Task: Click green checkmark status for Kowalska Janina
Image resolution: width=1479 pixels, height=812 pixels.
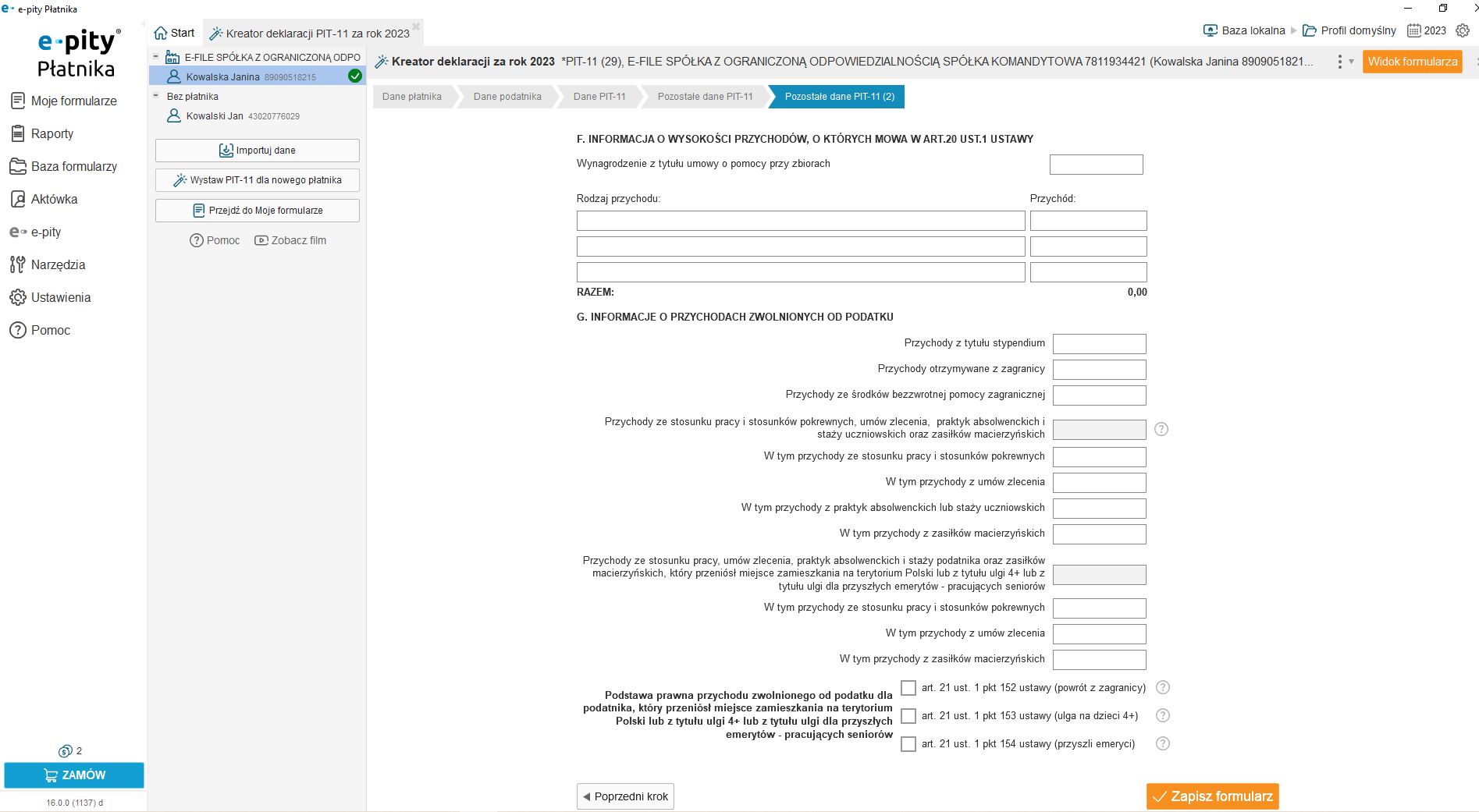Action: point(355,76)
